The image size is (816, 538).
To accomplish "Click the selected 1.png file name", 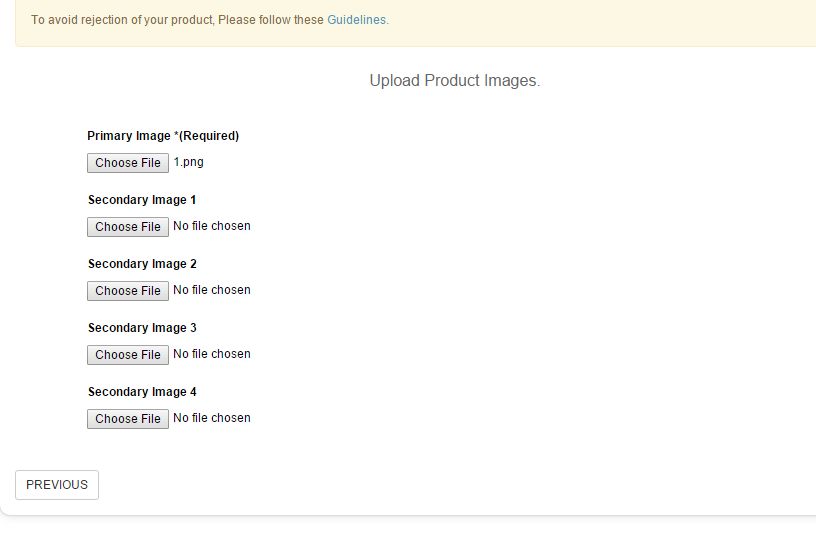I will (x=189, y=162).
